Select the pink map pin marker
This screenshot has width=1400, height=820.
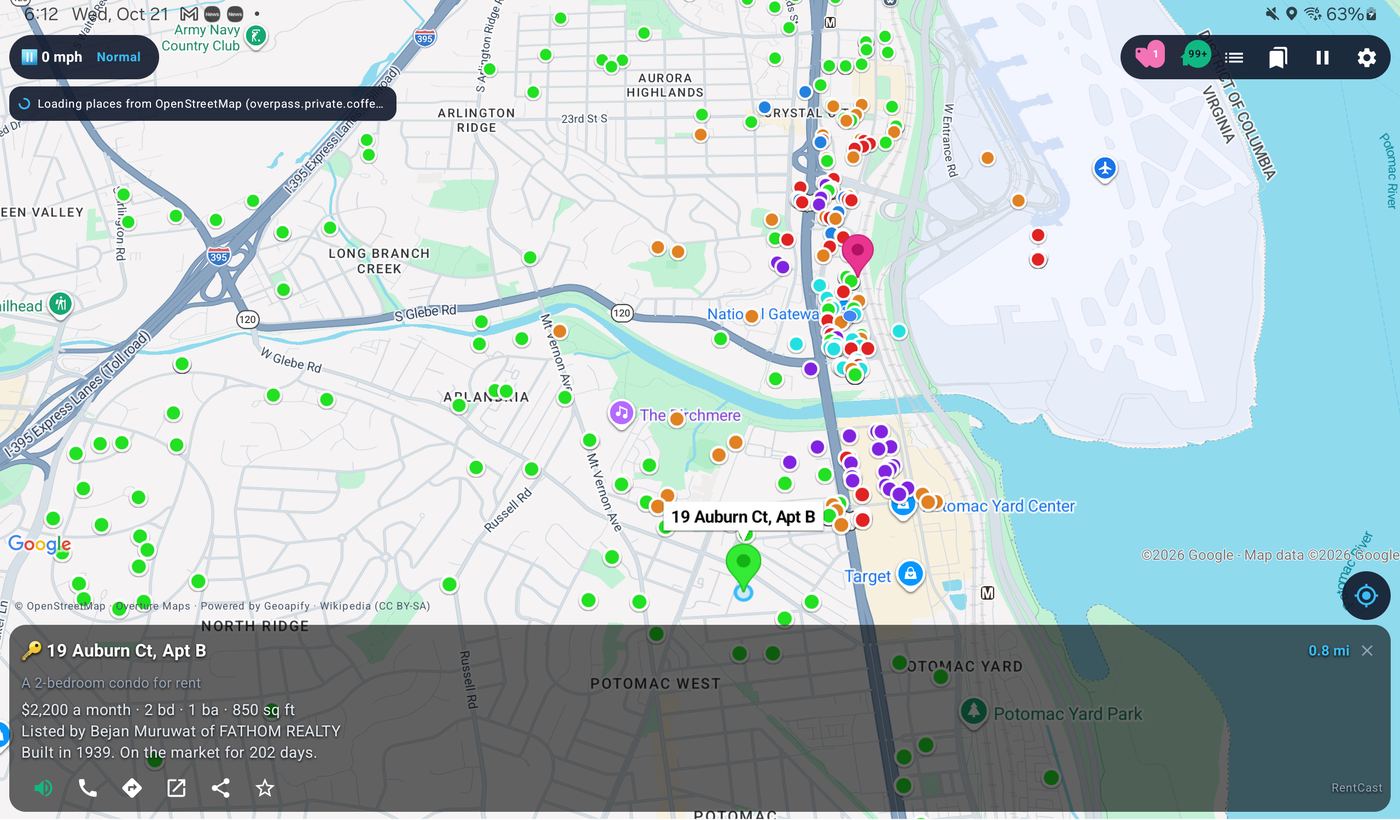pos(857,255)
